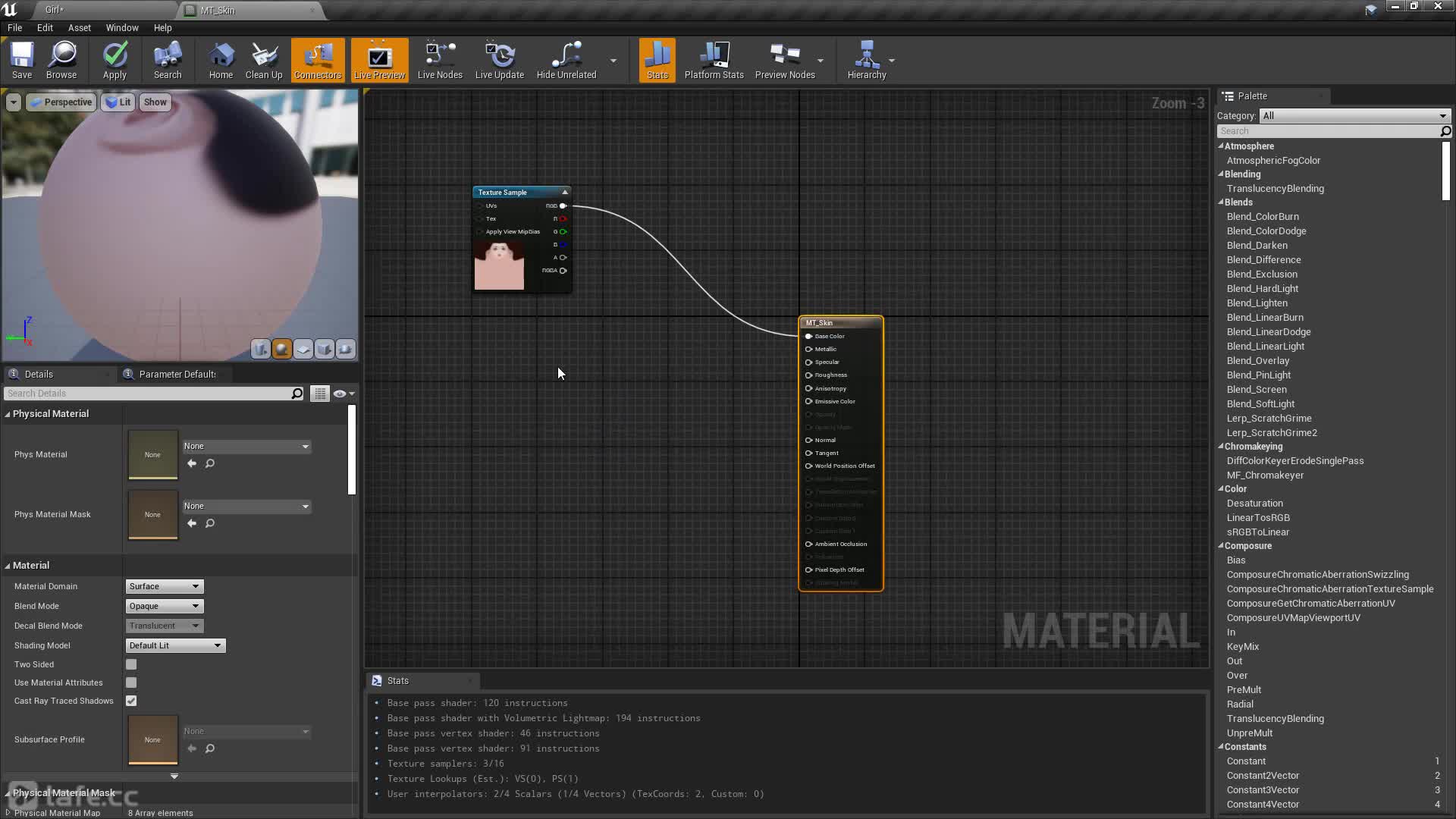Open the Shading Model dropdown

pos(175,645)
